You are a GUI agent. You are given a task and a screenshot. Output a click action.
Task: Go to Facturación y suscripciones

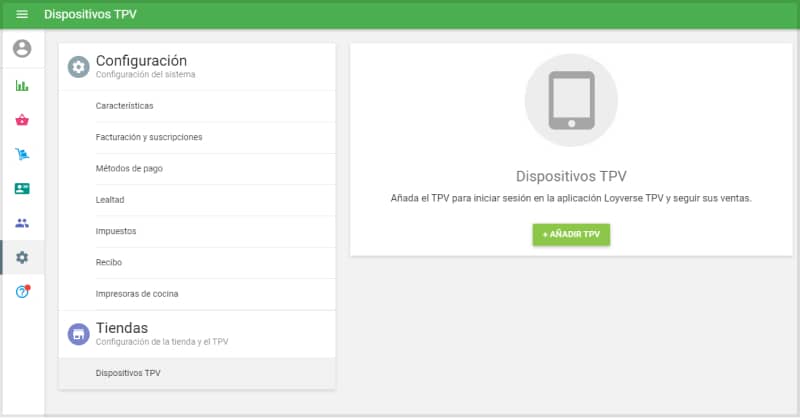point(149,137)
